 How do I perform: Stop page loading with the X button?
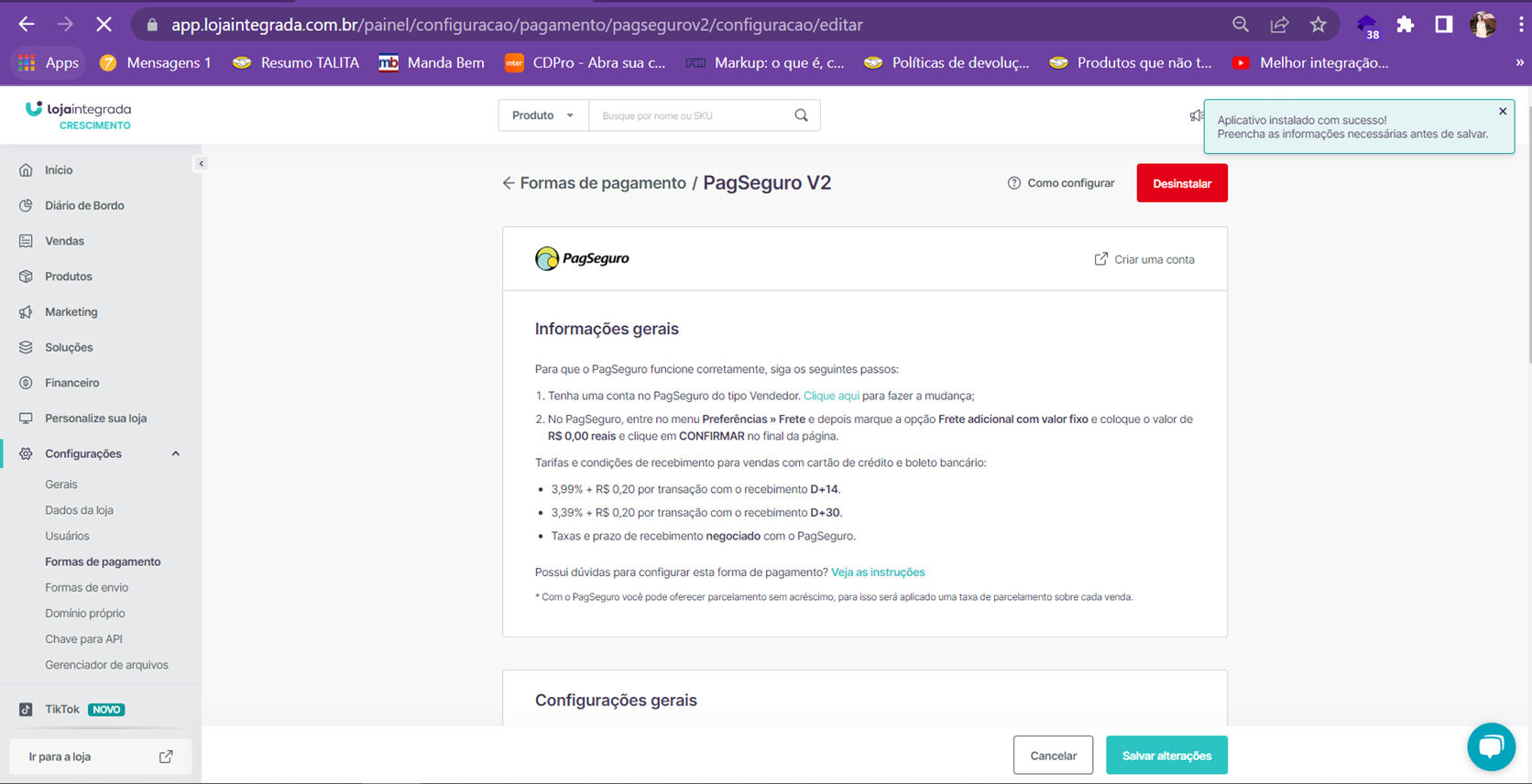coord(104,25)
